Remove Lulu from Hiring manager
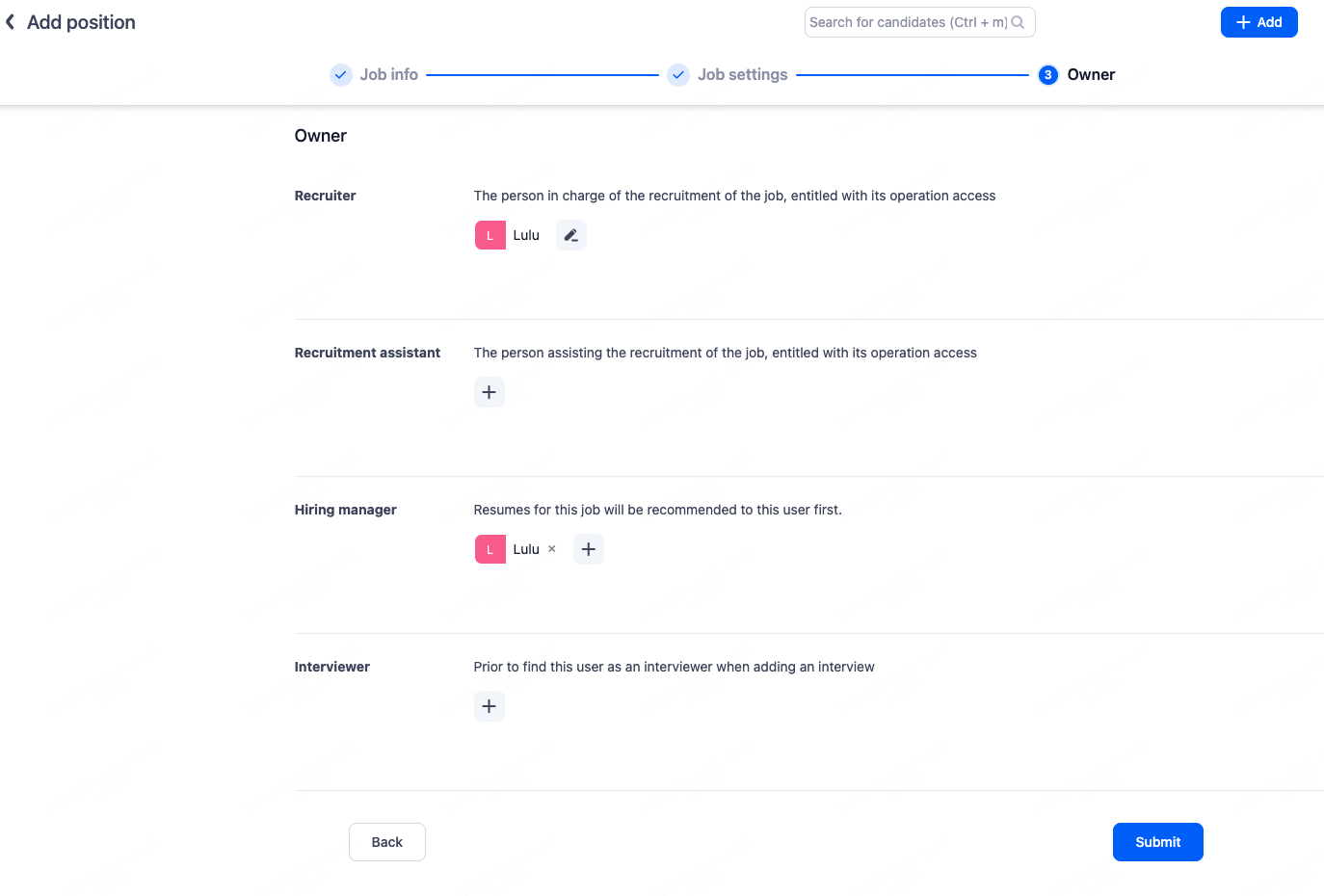Image resolution: width=1324 pixels, height=896 pixels. coord(552,549)
